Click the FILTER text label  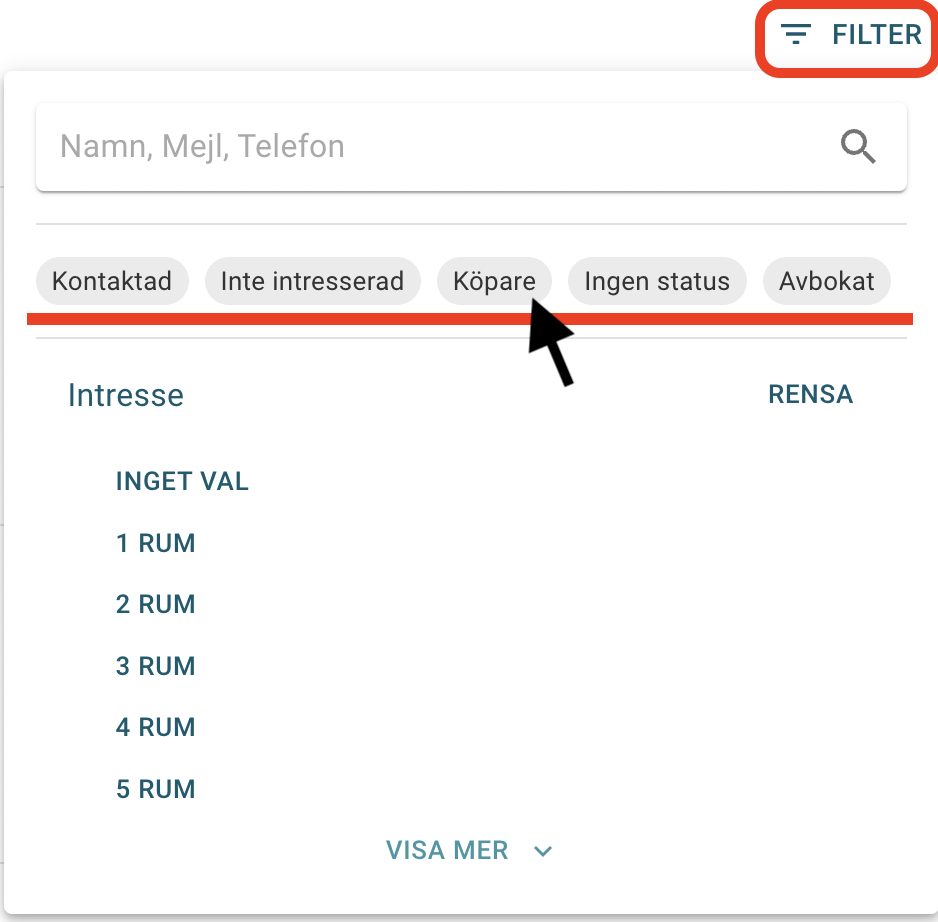pos(877,35)
